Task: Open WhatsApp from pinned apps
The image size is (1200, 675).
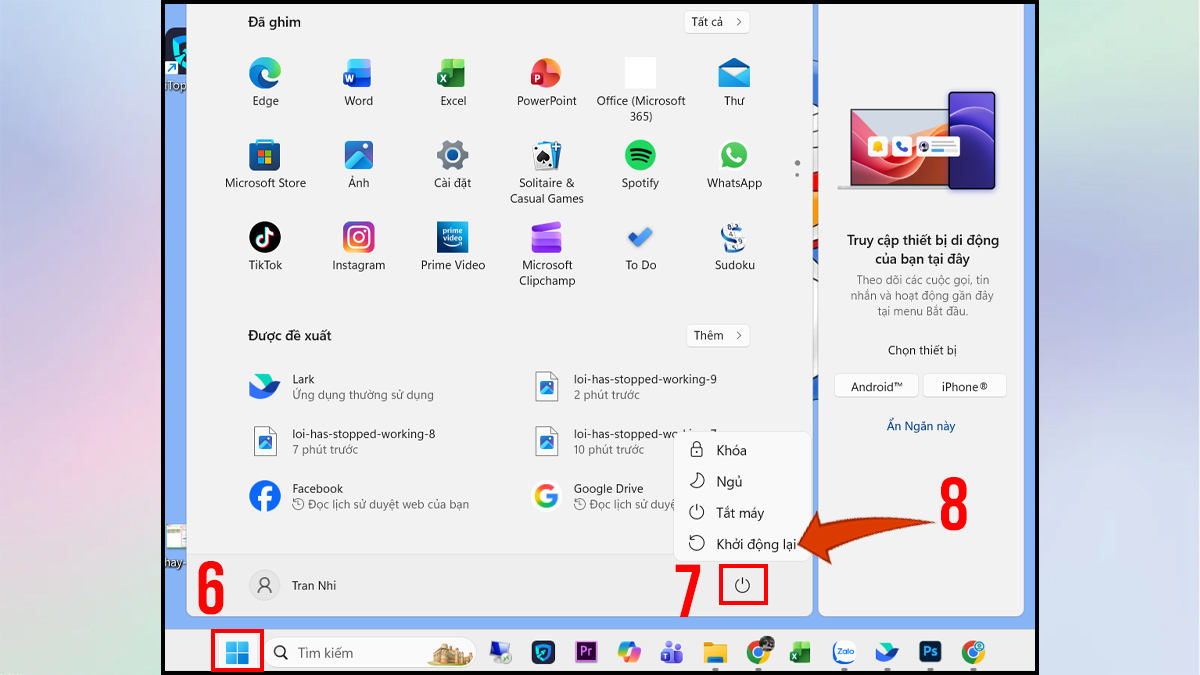Action: pos(734,156)
